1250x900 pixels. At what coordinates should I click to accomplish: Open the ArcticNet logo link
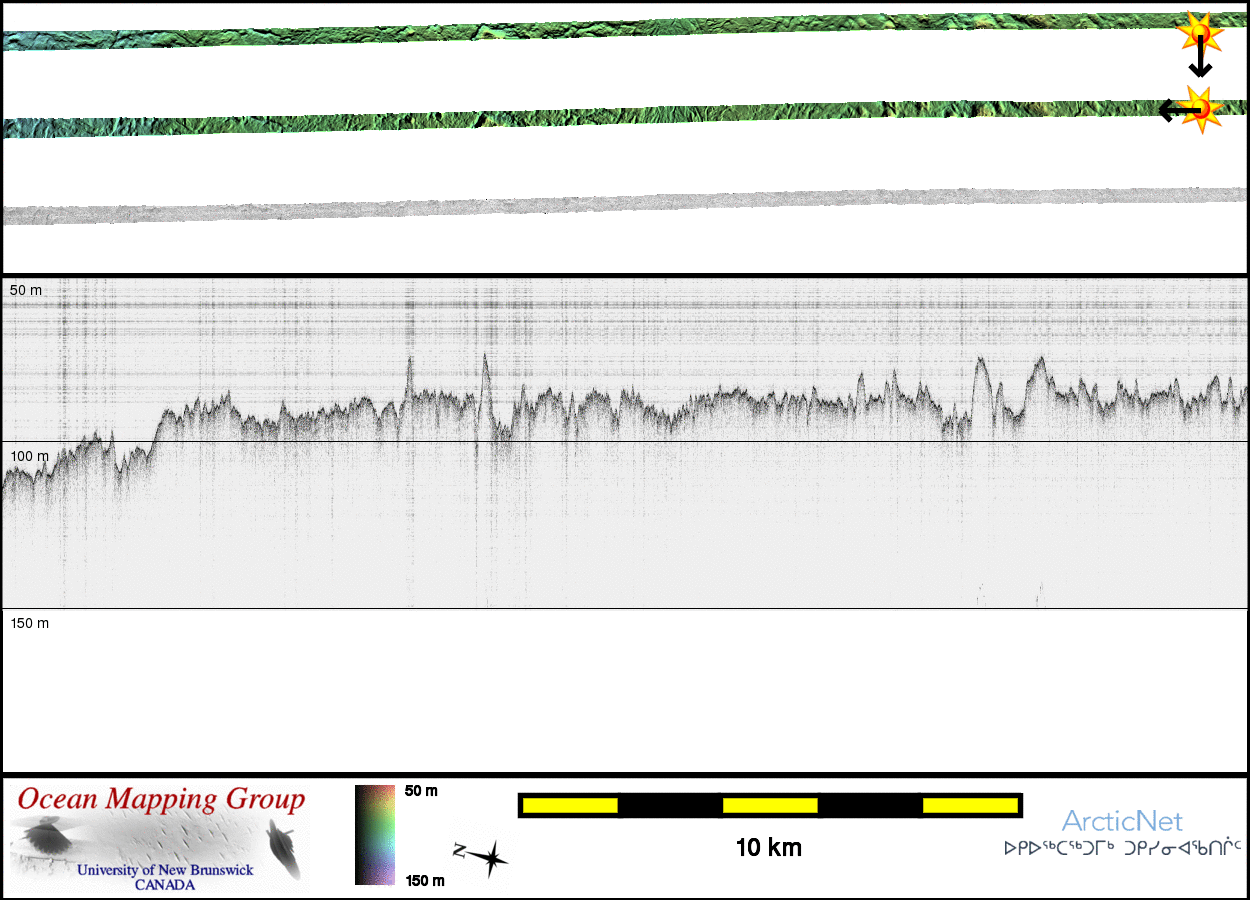(1122, 822)
